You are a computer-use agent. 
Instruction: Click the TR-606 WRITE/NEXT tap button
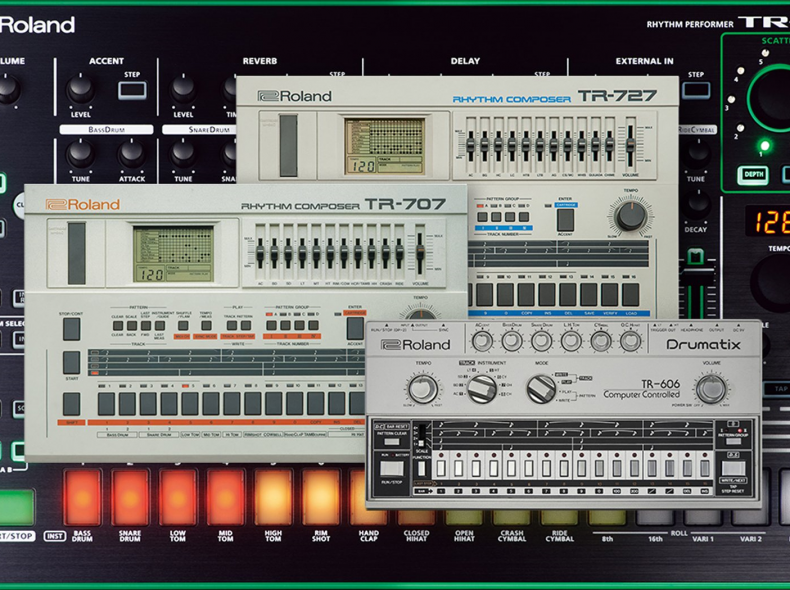coord(733,468)
